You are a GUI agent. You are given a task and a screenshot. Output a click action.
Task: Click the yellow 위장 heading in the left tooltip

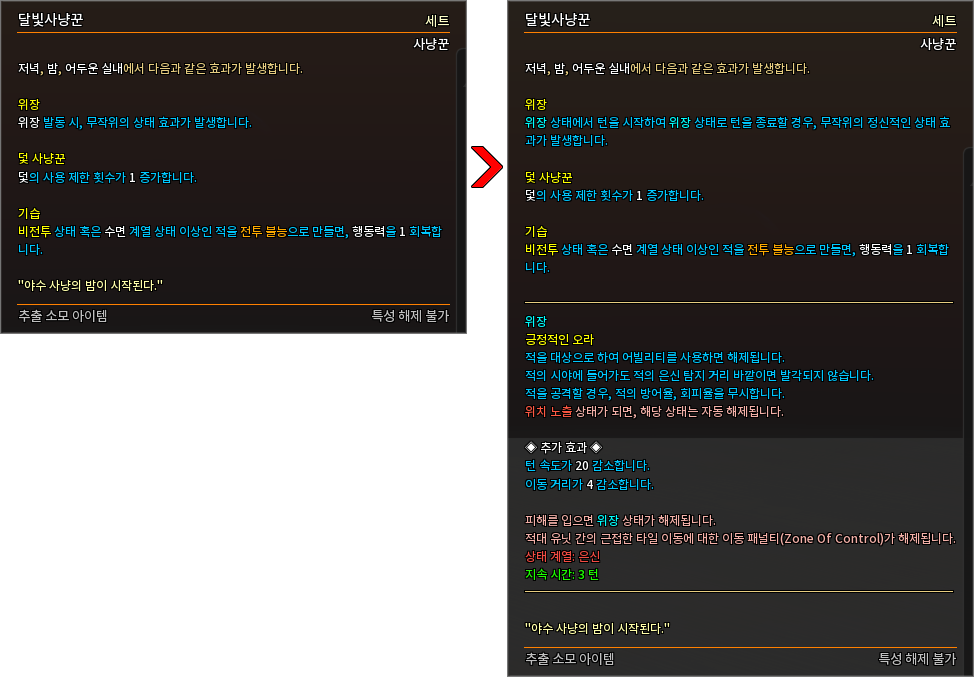(29, 104)
